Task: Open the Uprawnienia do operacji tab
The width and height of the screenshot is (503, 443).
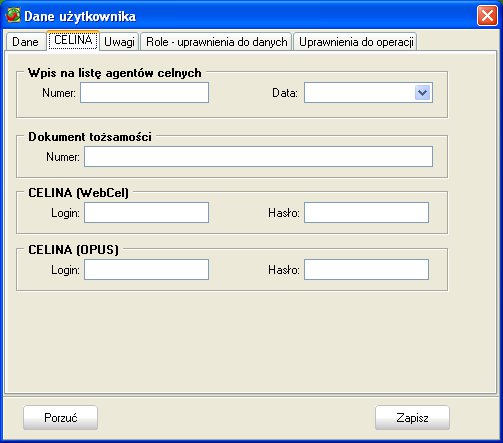Action: 356,42
